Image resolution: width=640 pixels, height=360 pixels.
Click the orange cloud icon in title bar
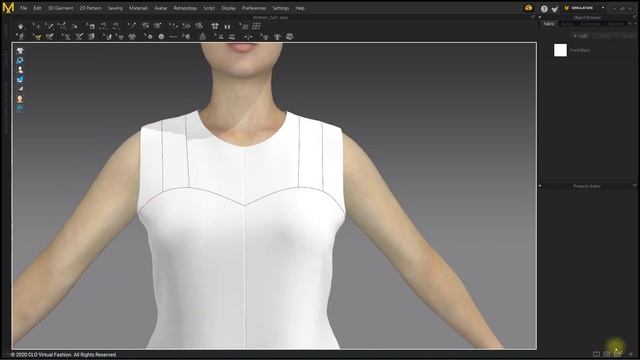529,8
